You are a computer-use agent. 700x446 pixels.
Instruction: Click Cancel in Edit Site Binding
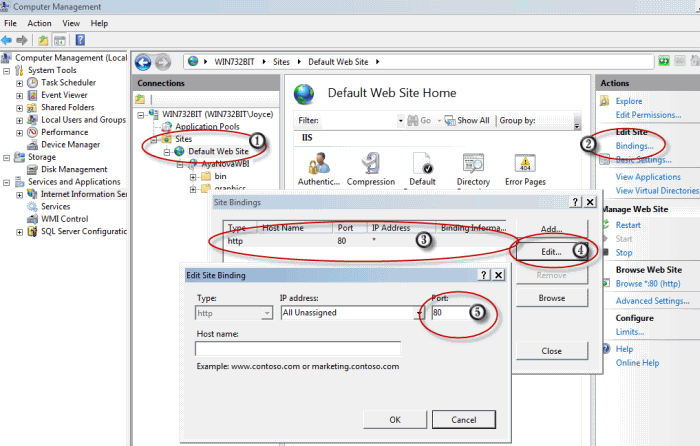pos(464,420)
